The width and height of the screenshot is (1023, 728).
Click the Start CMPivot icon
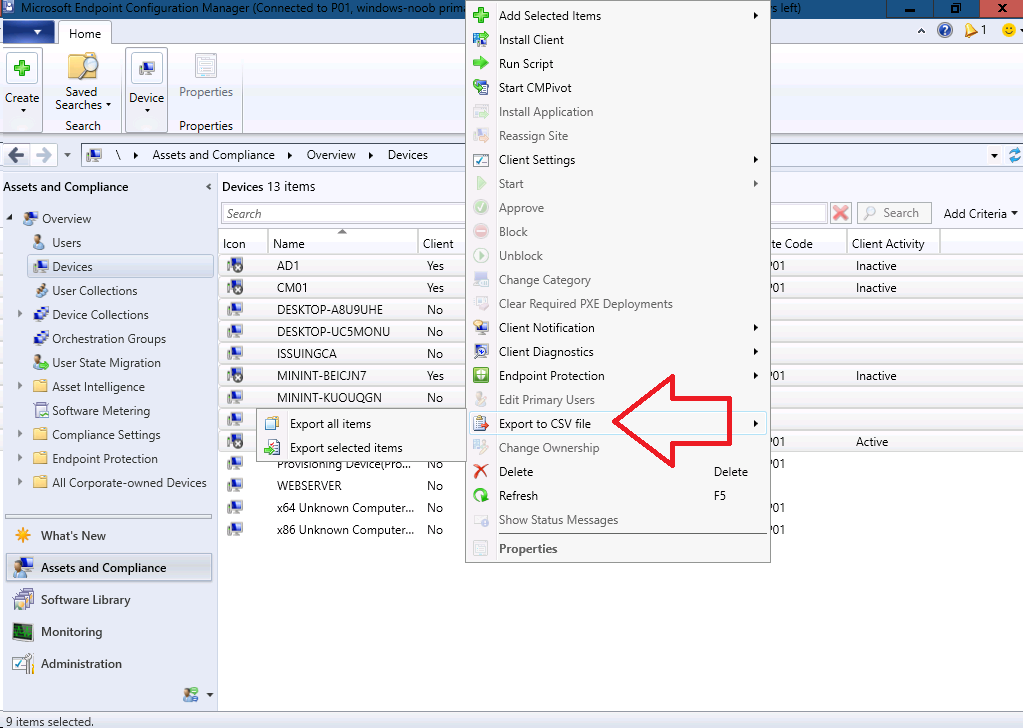pyautogui.click(x=481, y=87)
